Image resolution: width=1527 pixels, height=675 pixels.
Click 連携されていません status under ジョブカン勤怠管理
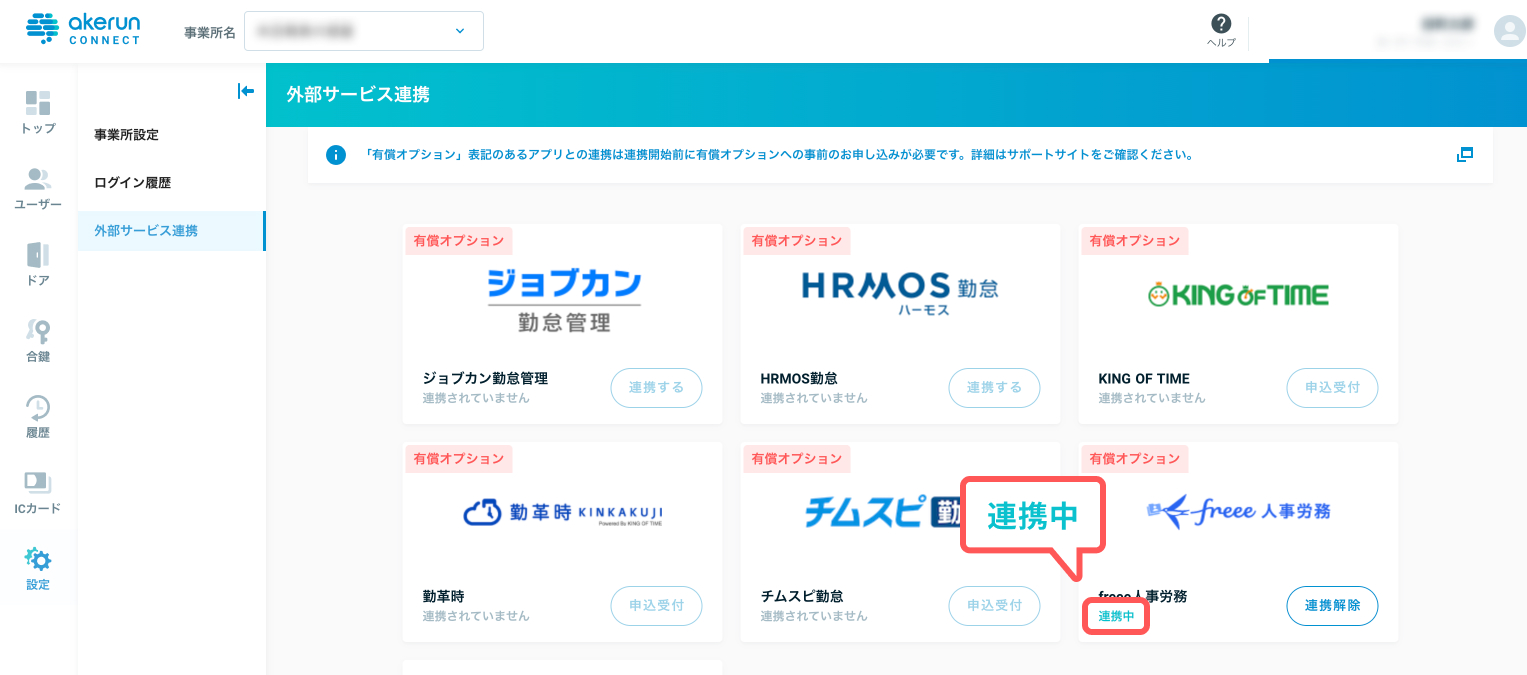coord(476,398)
